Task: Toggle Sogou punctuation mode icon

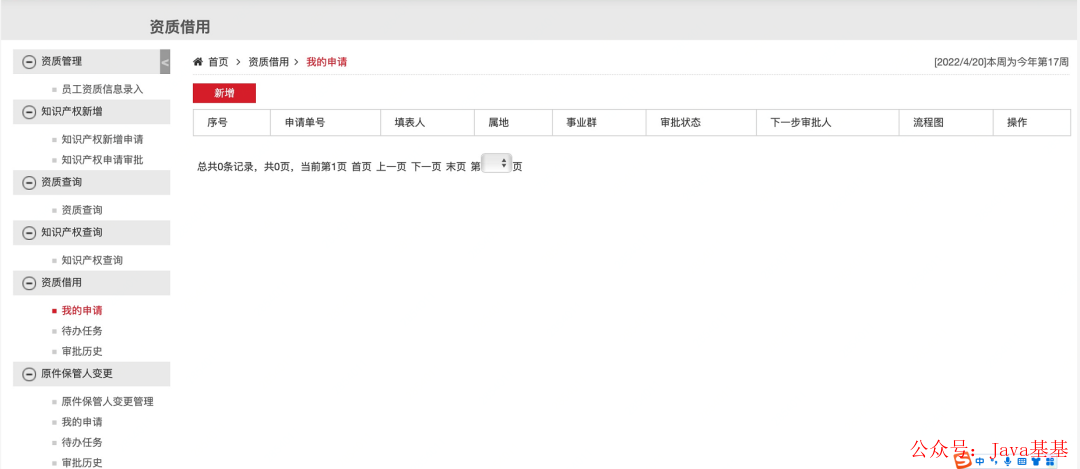Action: tap(995, 462)
